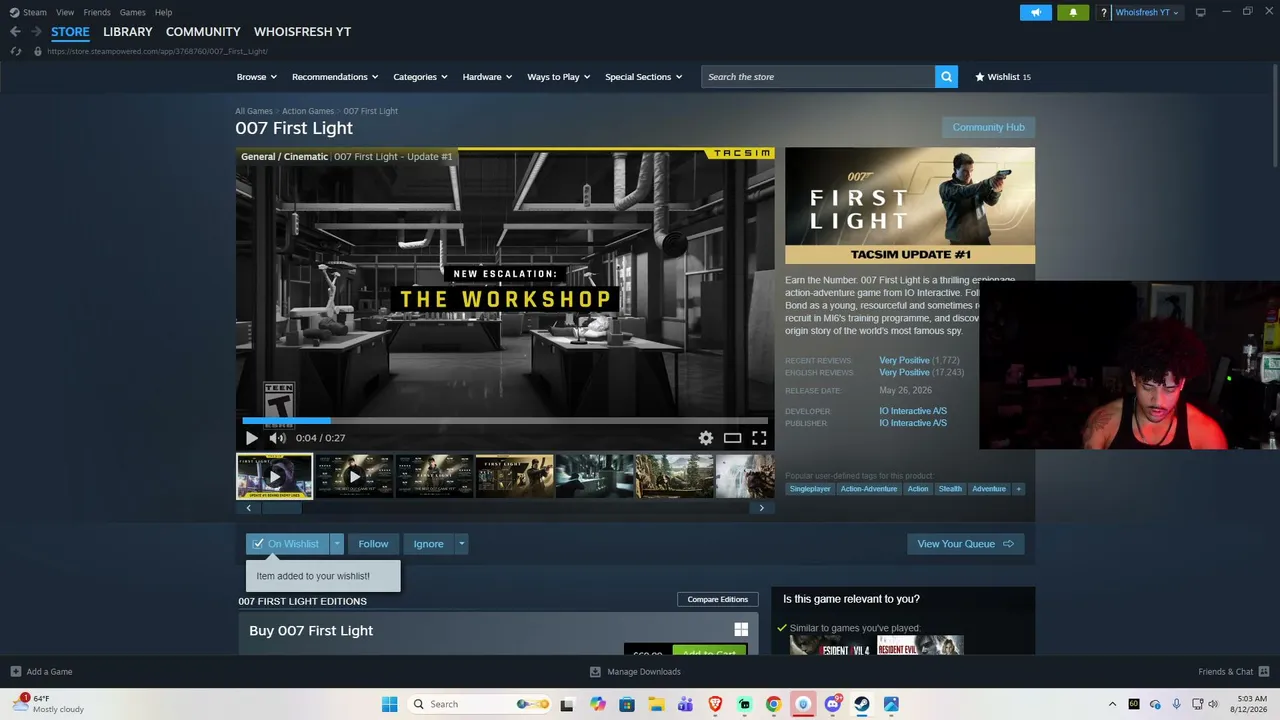Open the Ways to Play dropdown

point(559,77)
